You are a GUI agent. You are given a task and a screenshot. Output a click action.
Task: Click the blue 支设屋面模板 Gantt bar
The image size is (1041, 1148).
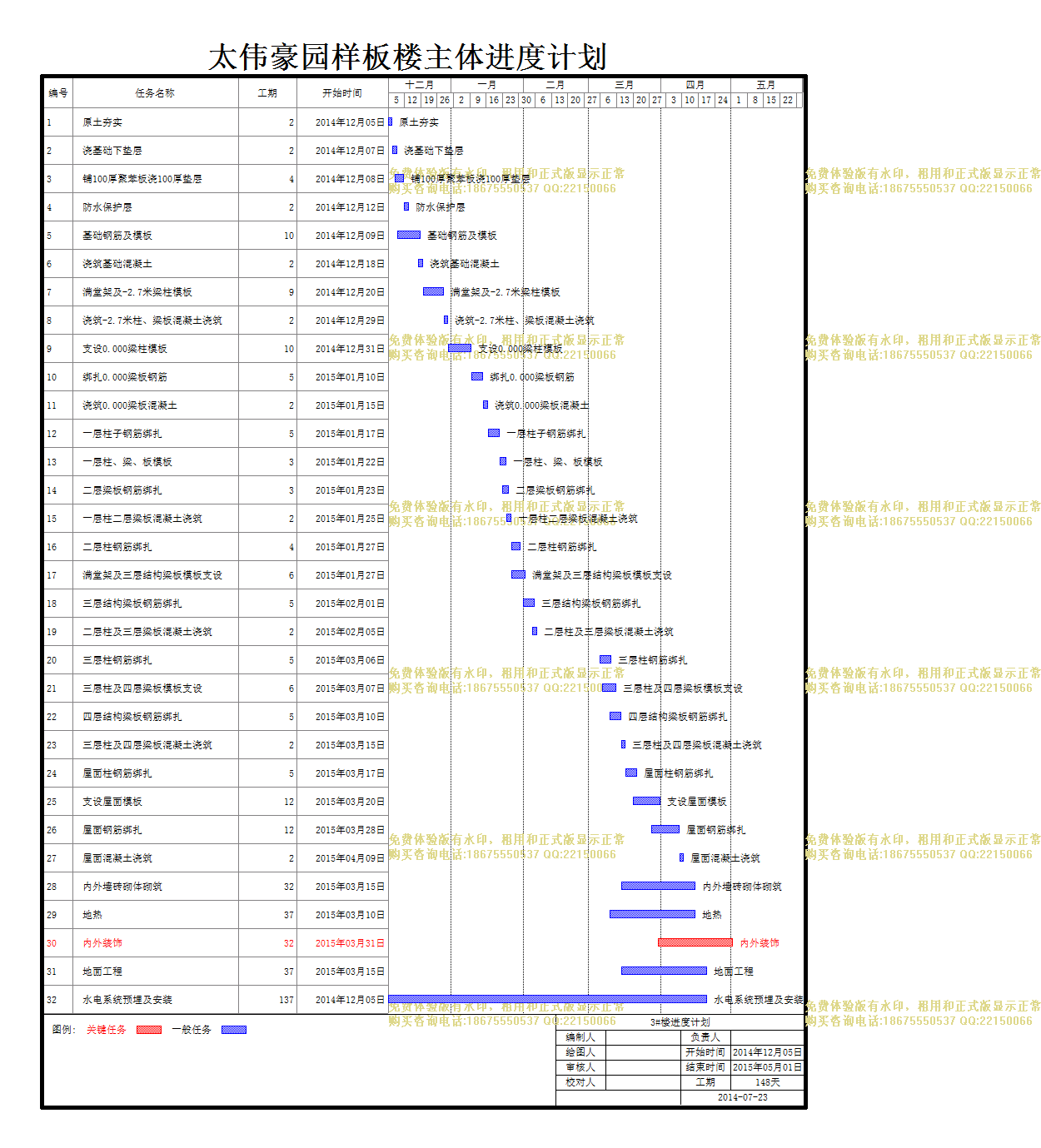point(646,801)
